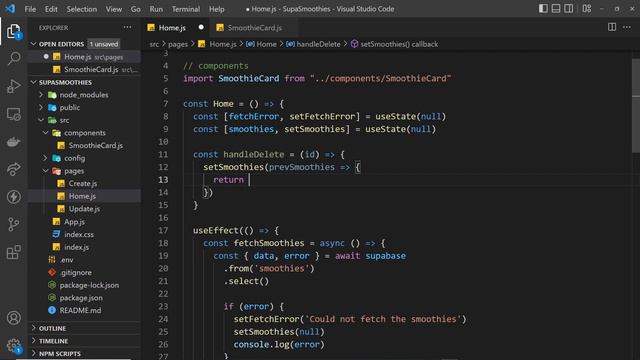Select Home.js in Open Editors list
Viewport: 640px width, 360px height.
click(84, 57)
